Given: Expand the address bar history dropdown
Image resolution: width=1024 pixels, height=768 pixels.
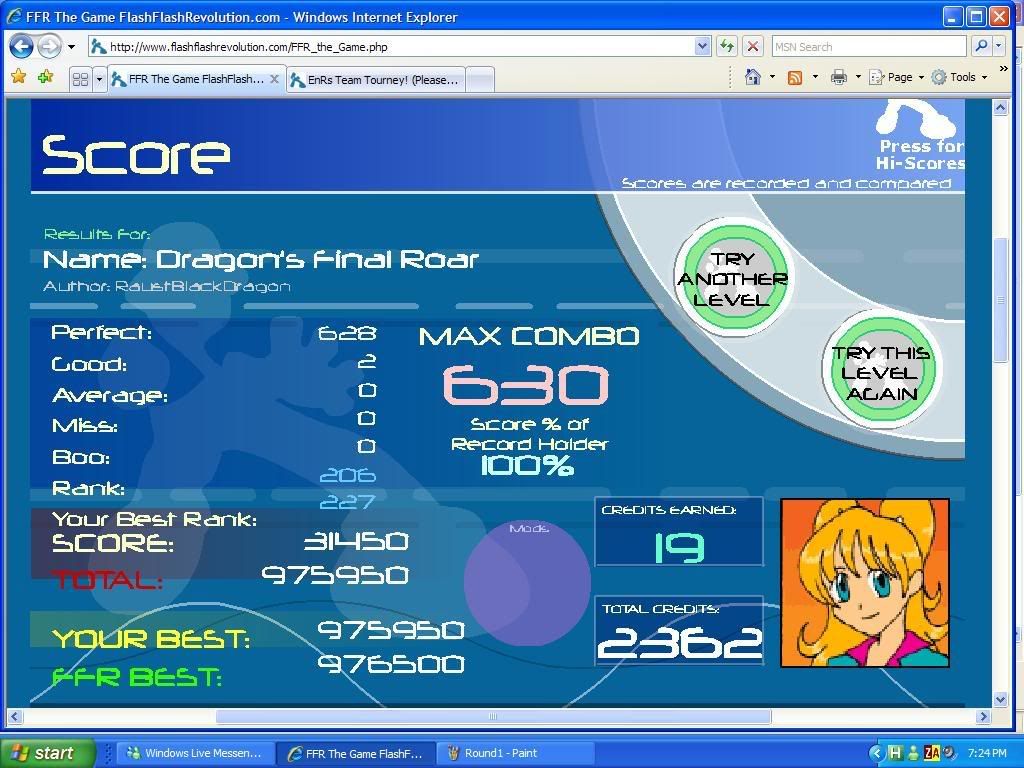Looking at the screenshot, I should tap(702, 46).
